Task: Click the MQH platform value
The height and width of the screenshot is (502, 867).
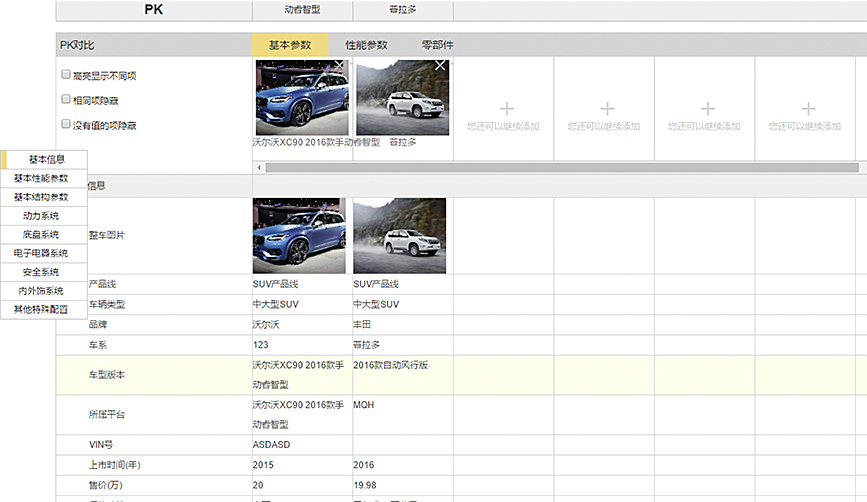Action: 363,405
